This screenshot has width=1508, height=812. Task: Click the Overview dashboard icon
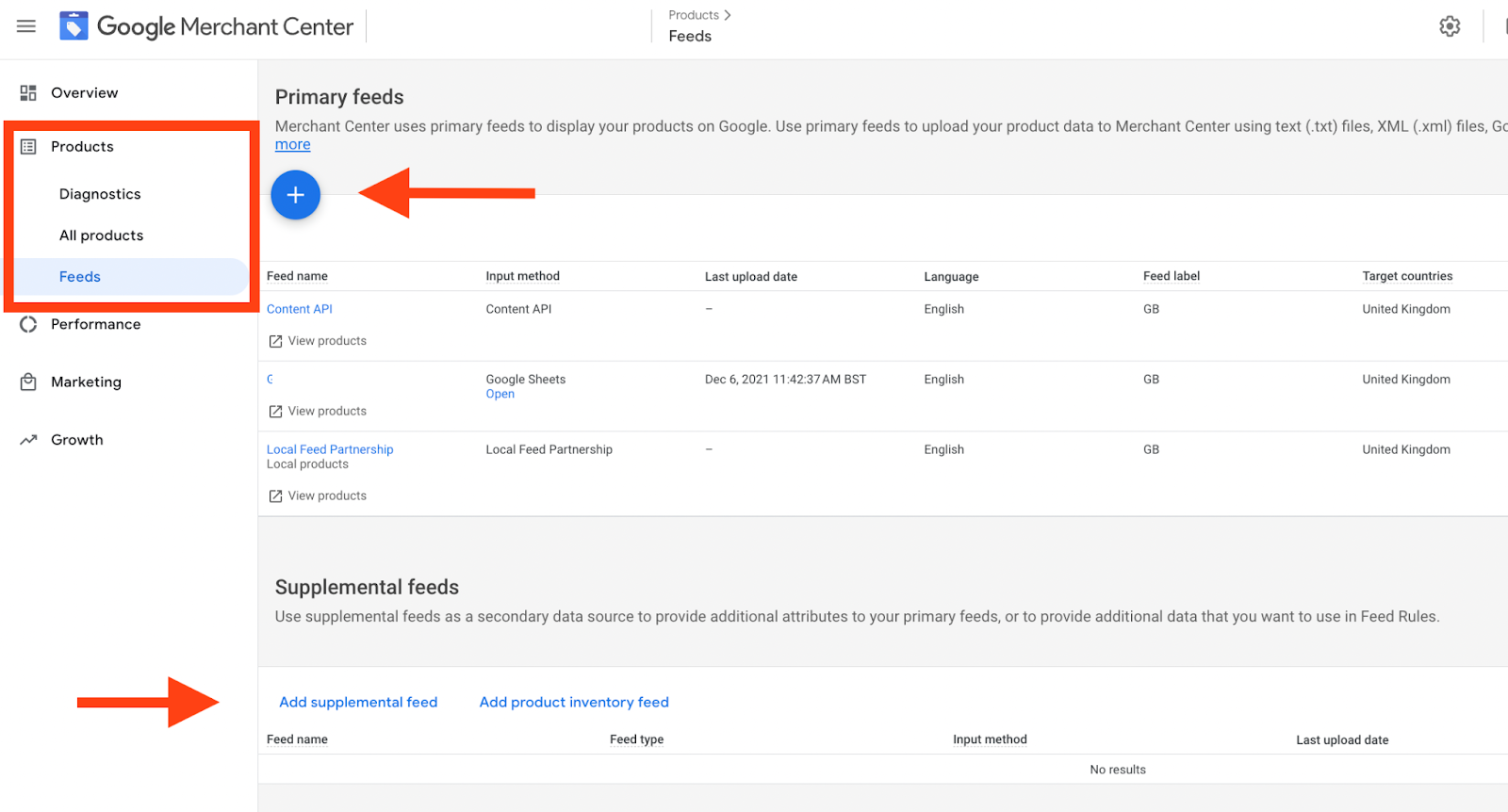pos(28,92)
